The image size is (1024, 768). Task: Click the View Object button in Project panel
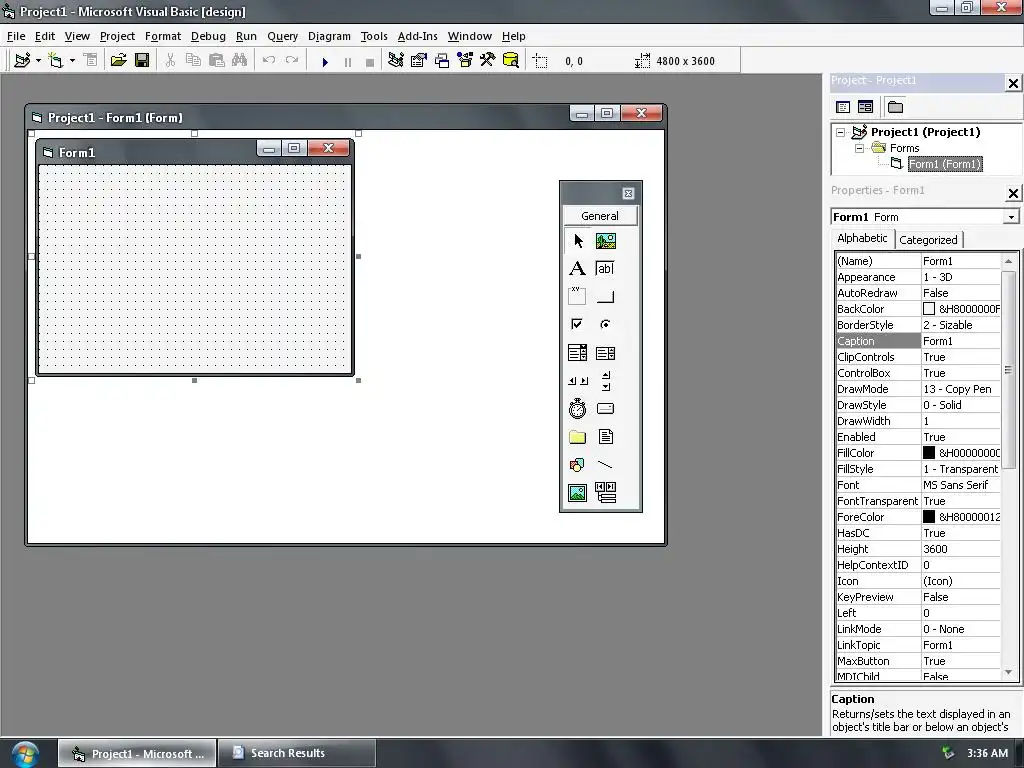click(x=865, y=107)
